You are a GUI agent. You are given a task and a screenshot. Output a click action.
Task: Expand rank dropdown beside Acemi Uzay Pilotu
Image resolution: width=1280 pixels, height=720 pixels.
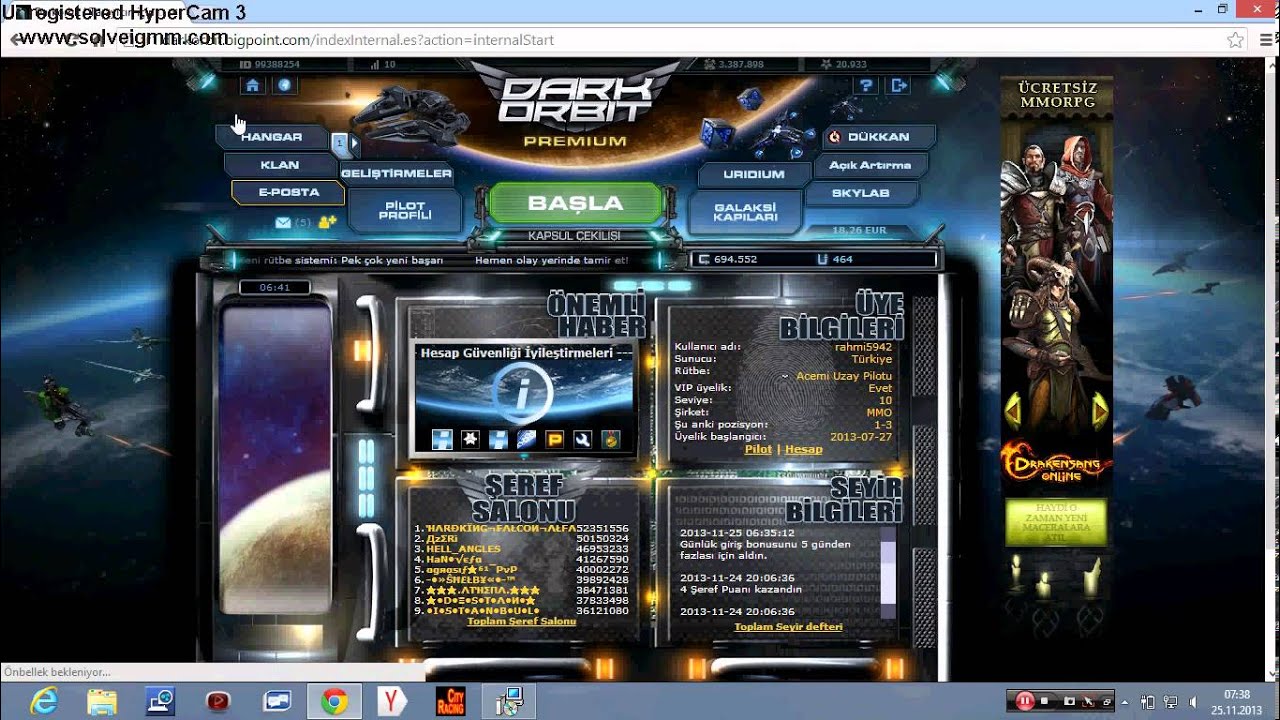pos(785,376)
